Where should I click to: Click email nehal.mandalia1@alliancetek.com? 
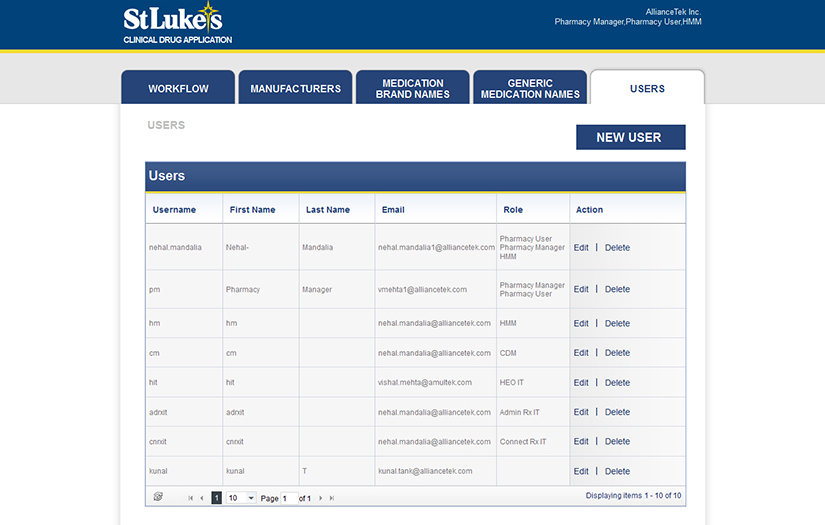pyautogui.click(x=436, y=247)
